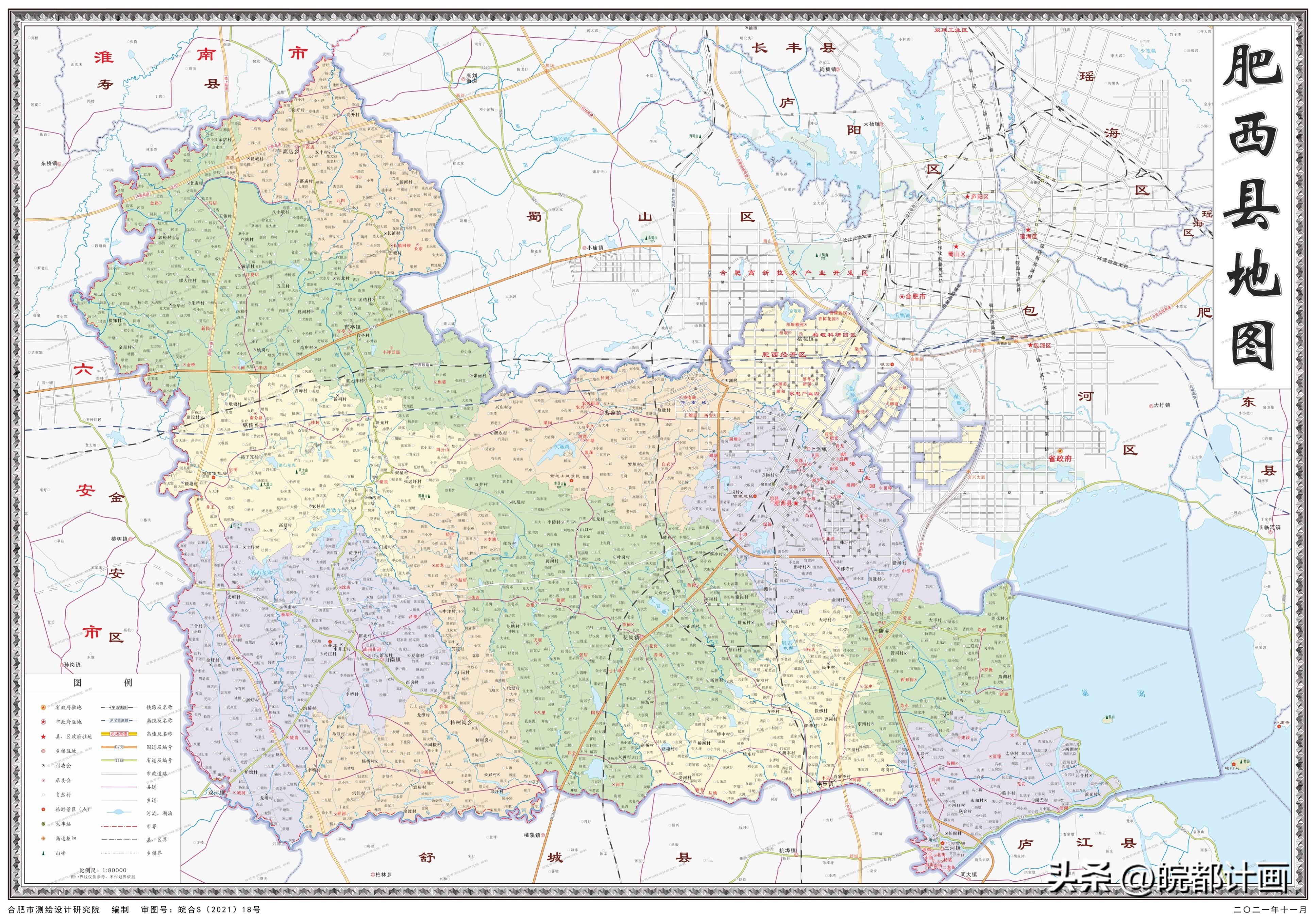Viewport: 1316px width, 921px height.
Task: Select the 乡镇驻地 legend symbol
Action: (x=43, y=751)
